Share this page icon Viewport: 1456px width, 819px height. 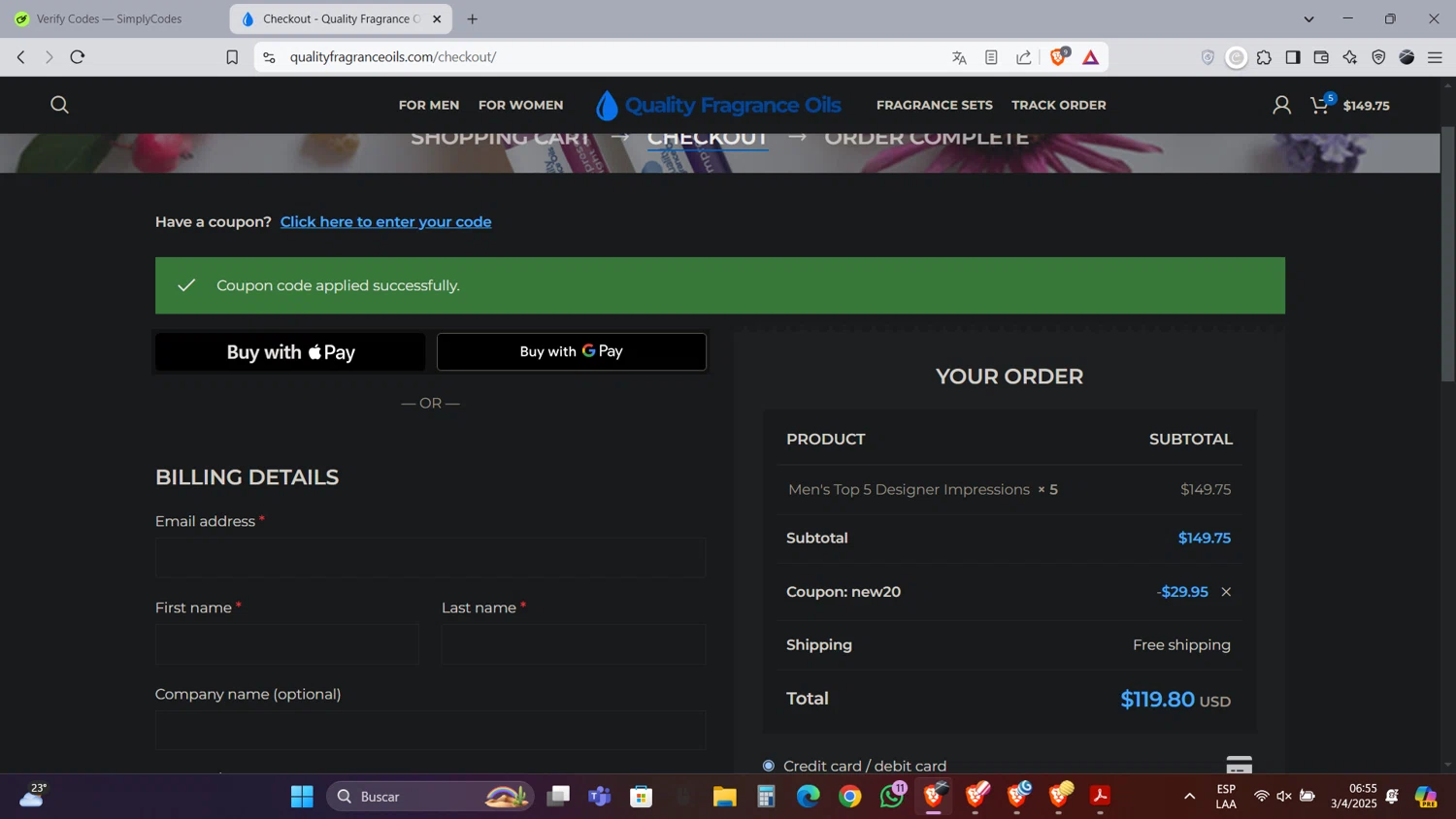click(x=1024, y=57)
